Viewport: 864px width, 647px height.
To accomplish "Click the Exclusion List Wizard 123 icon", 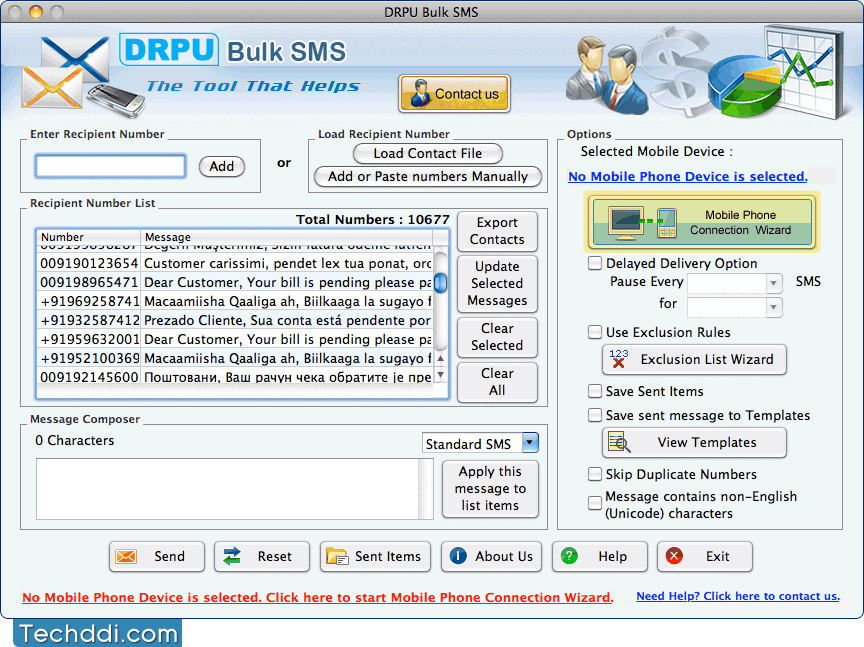I will point(619,359).
